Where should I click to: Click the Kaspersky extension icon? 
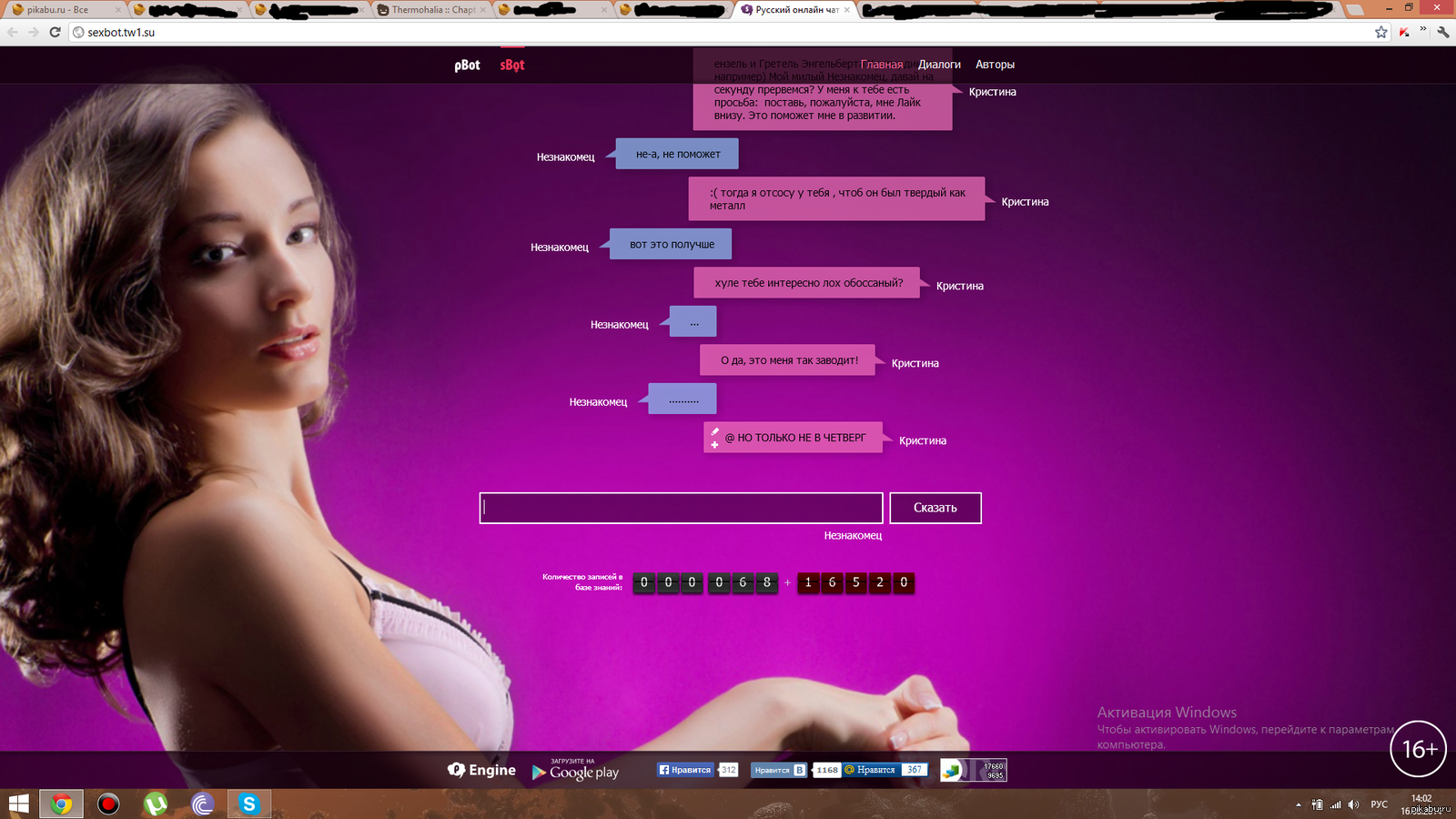point(1405,32)
